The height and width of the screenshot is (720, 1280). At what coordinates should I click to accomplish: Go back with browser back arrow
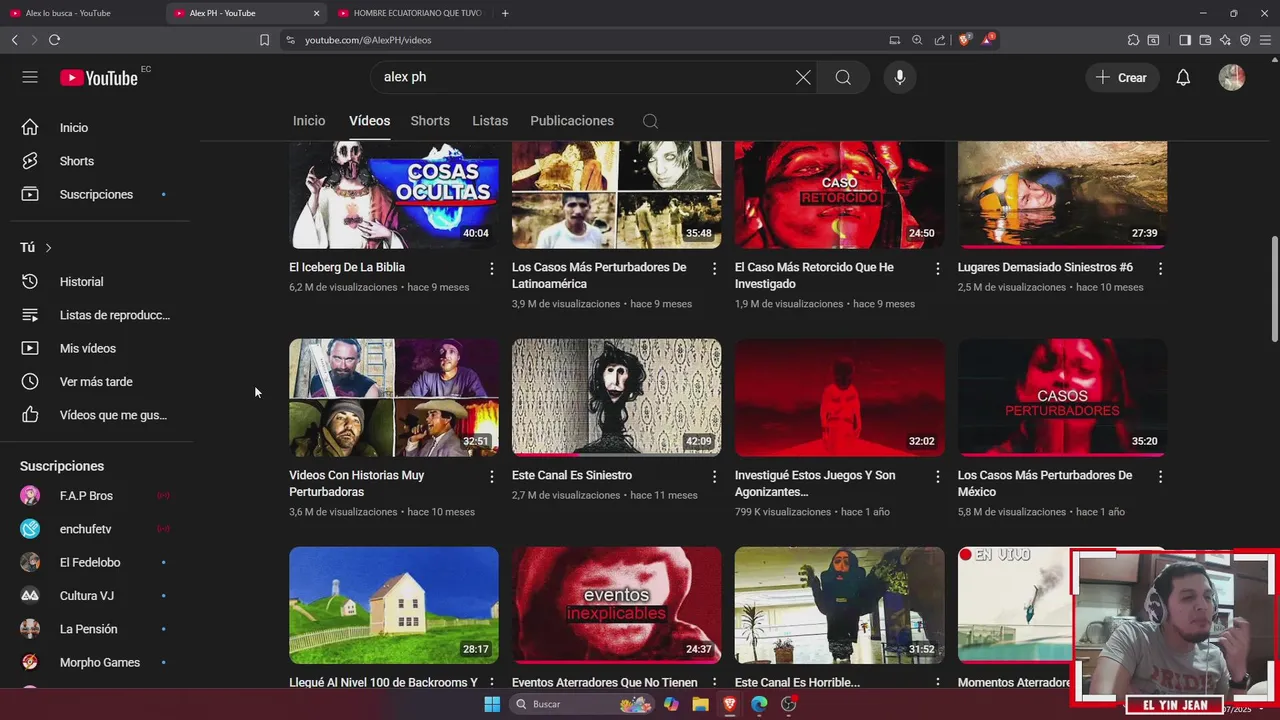click(14, 40)
